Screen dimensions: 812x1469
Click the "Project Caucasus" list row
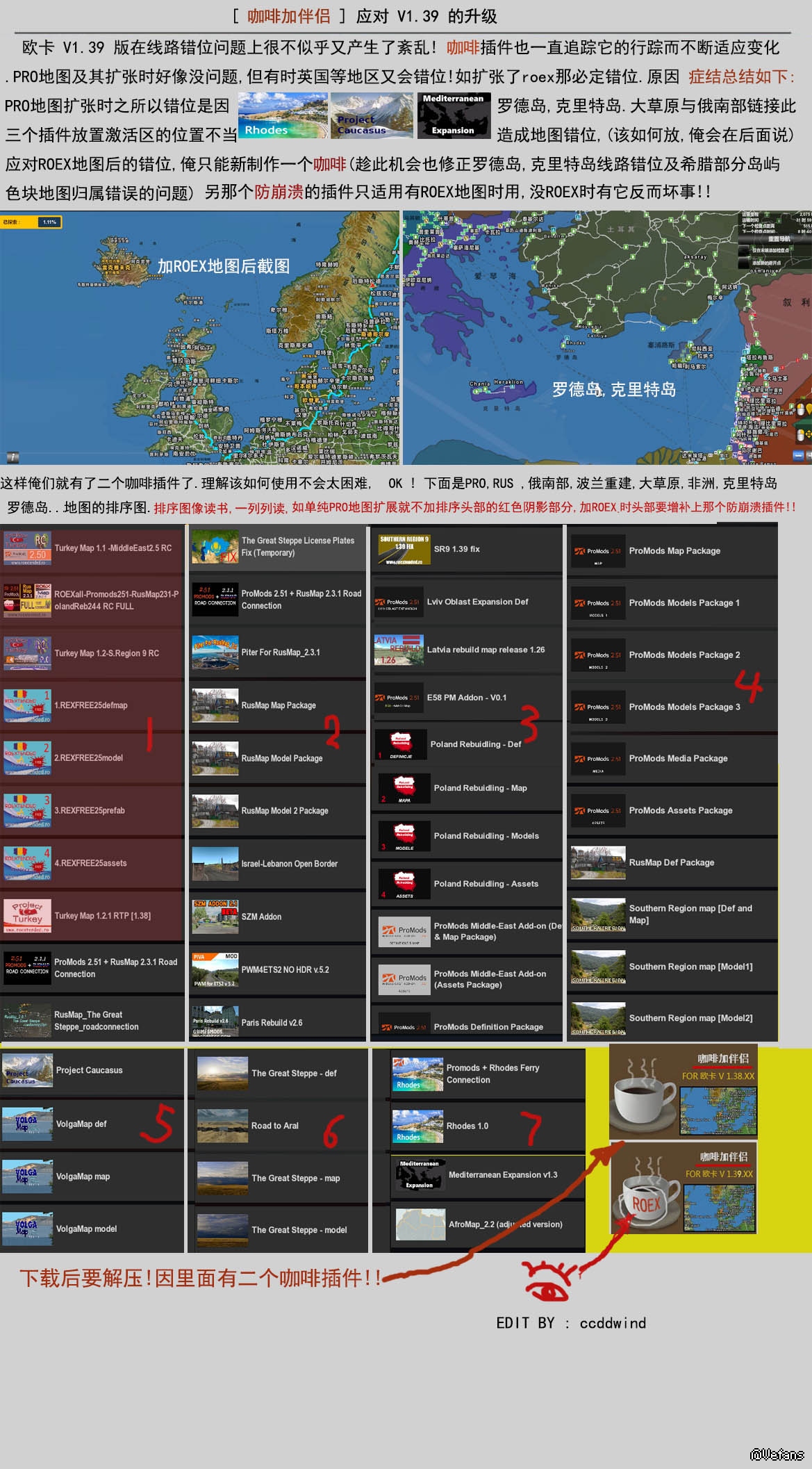pos(92,1071)
